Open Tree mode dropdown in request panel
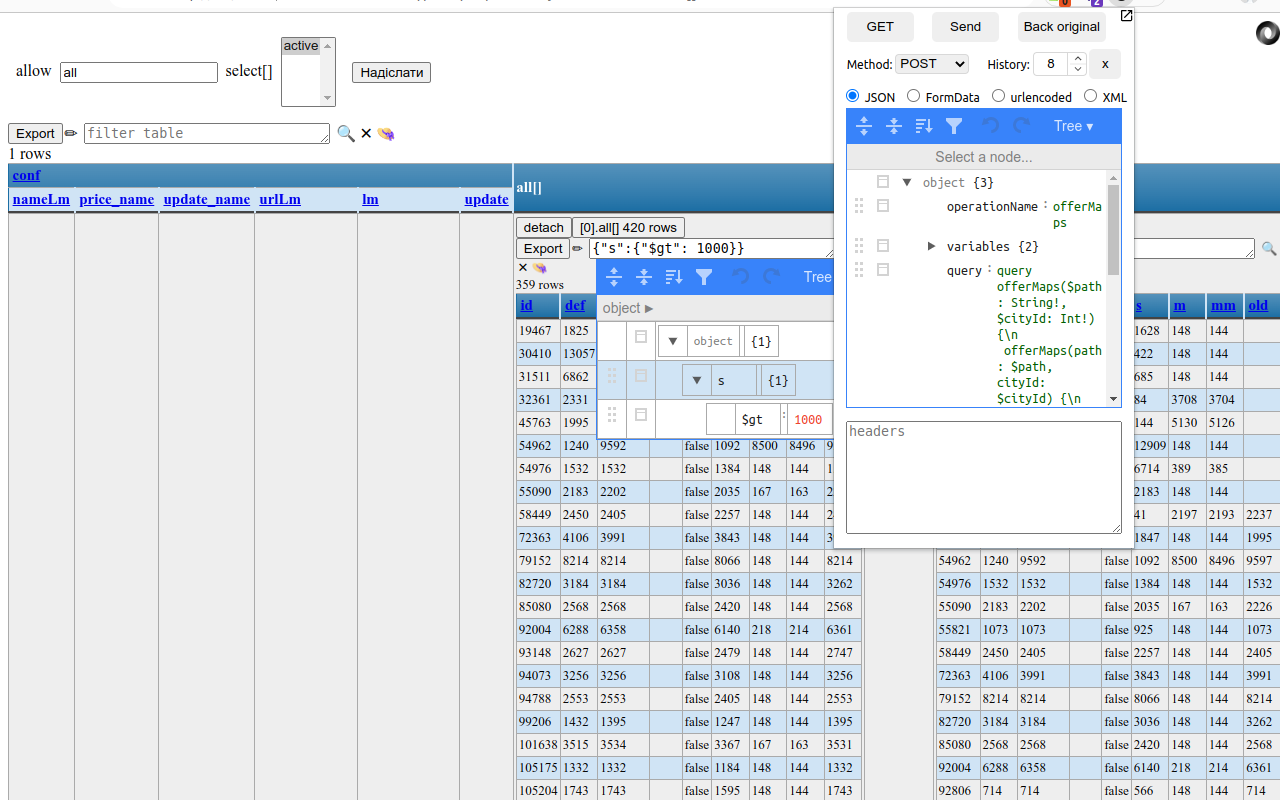 pyautogui.click(x=1074, y=126)
